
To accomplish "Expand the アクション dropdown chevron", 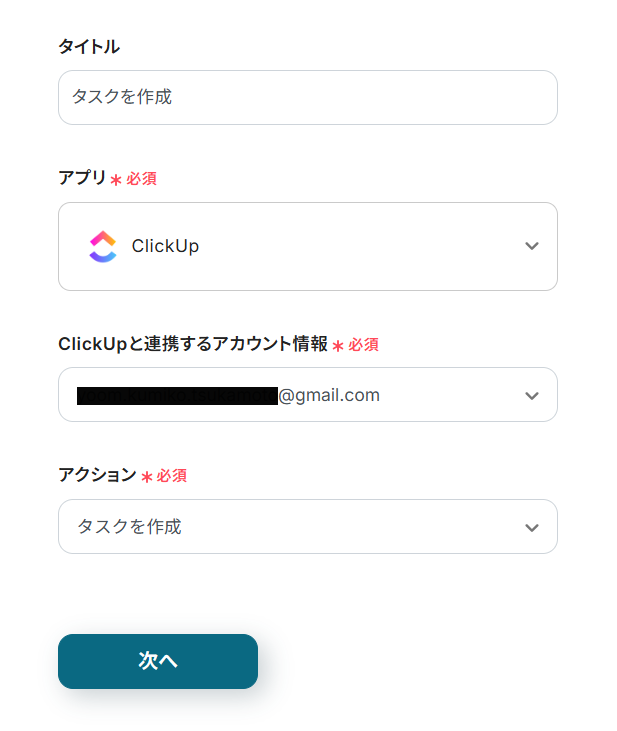I will pos(532,527).
